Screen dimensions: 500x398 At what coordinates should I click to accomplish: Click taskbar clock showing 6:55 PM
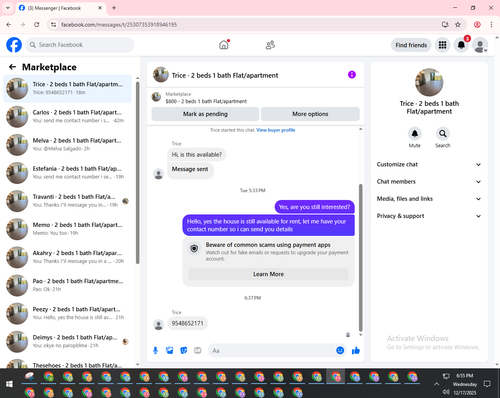[x=465, y=376]
